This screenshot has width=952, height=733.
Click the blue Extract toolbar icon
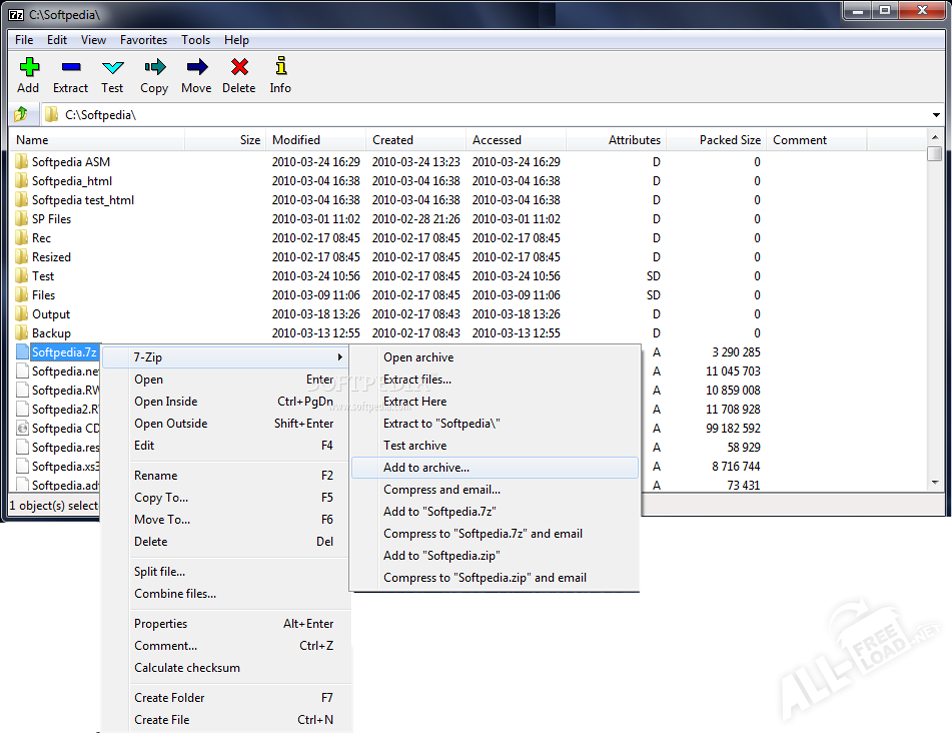[70, 68]
